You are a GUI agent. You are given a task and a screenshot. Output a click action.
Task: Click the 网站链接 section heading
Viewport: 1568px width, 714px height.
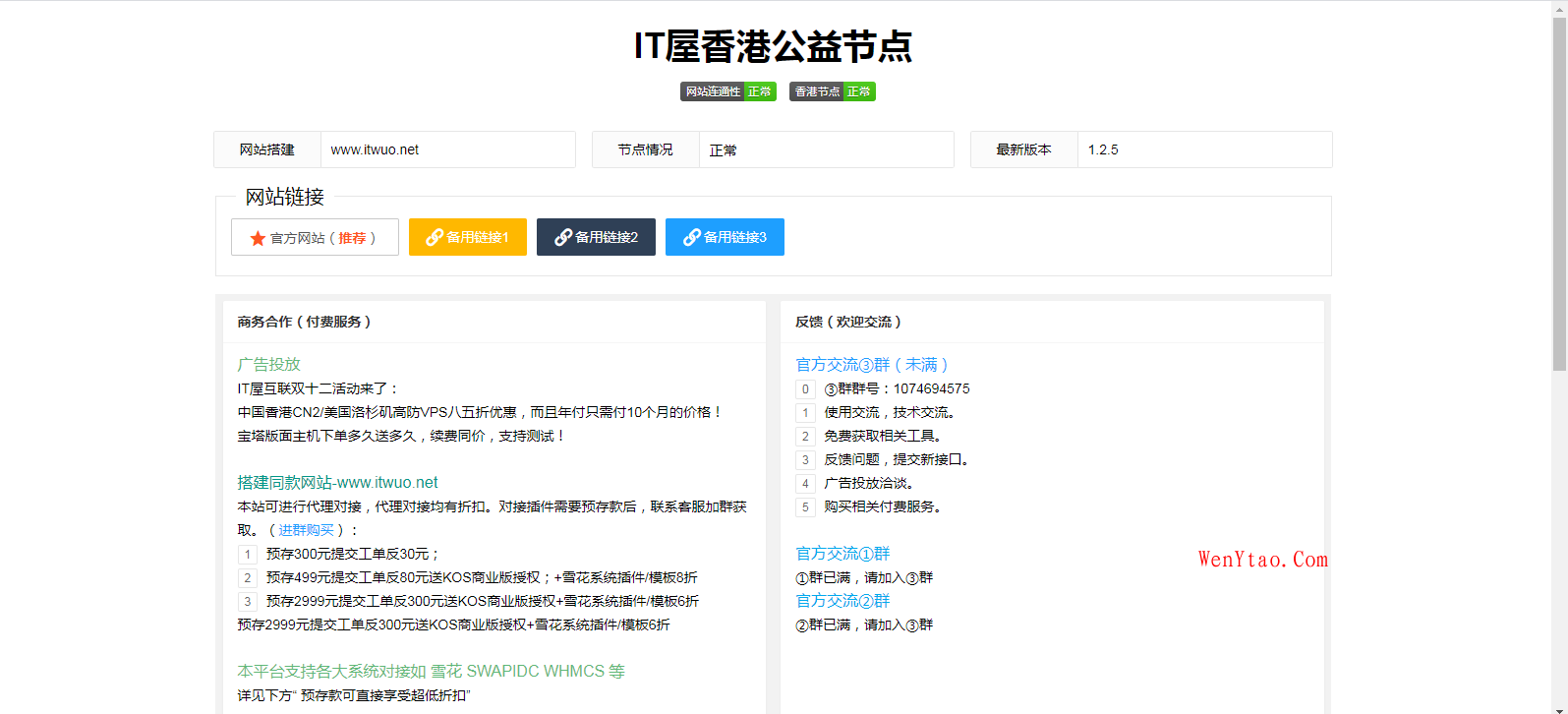click(284, 197)
